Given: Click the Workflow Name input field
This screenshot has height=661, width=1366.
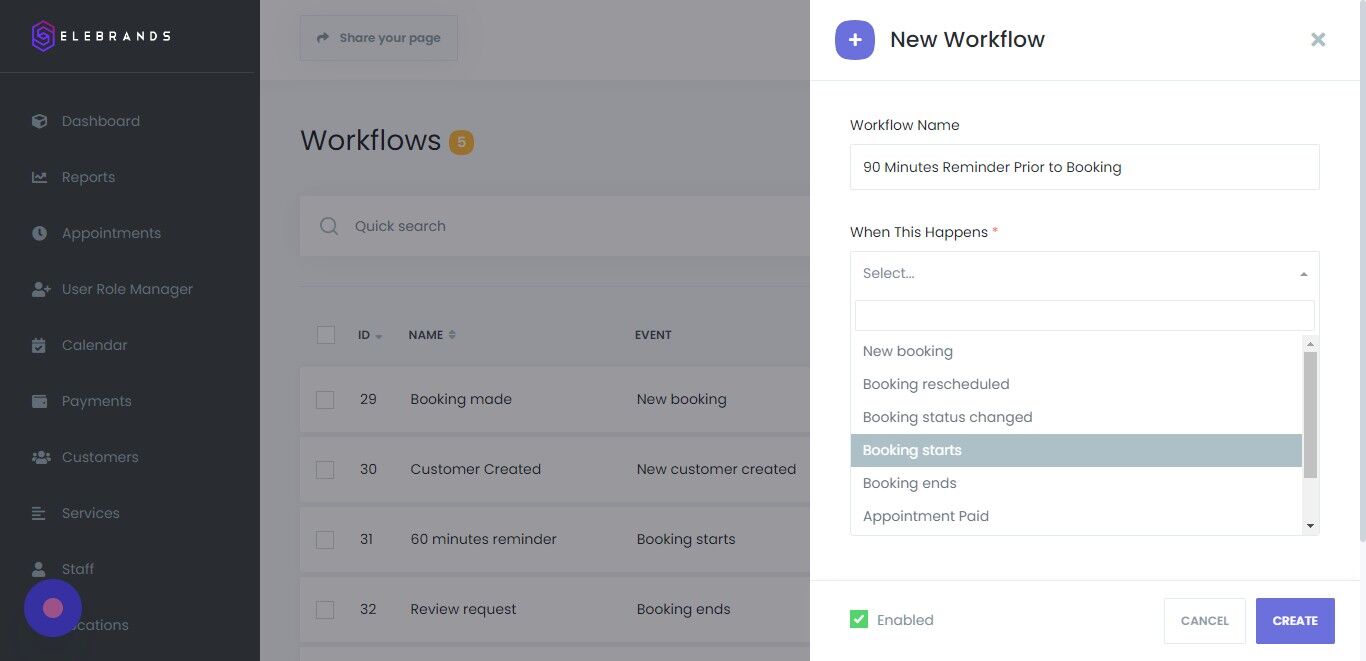Looking at the screenshot, I should point(1085,167).
